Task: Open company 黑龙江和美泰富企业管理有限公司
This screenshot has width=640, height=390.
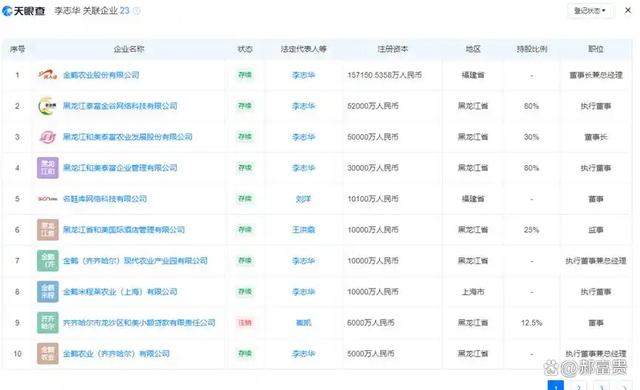Action: pyautogui.click(x=120, y=168)
